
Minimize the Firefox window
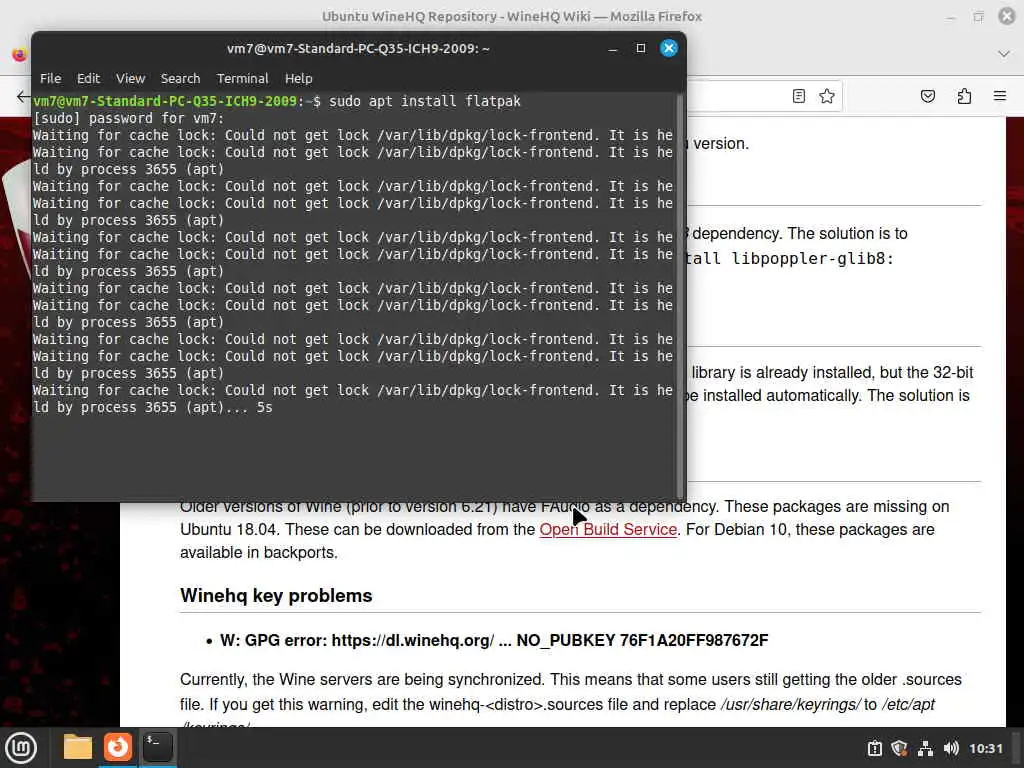[x=950, y=16]
